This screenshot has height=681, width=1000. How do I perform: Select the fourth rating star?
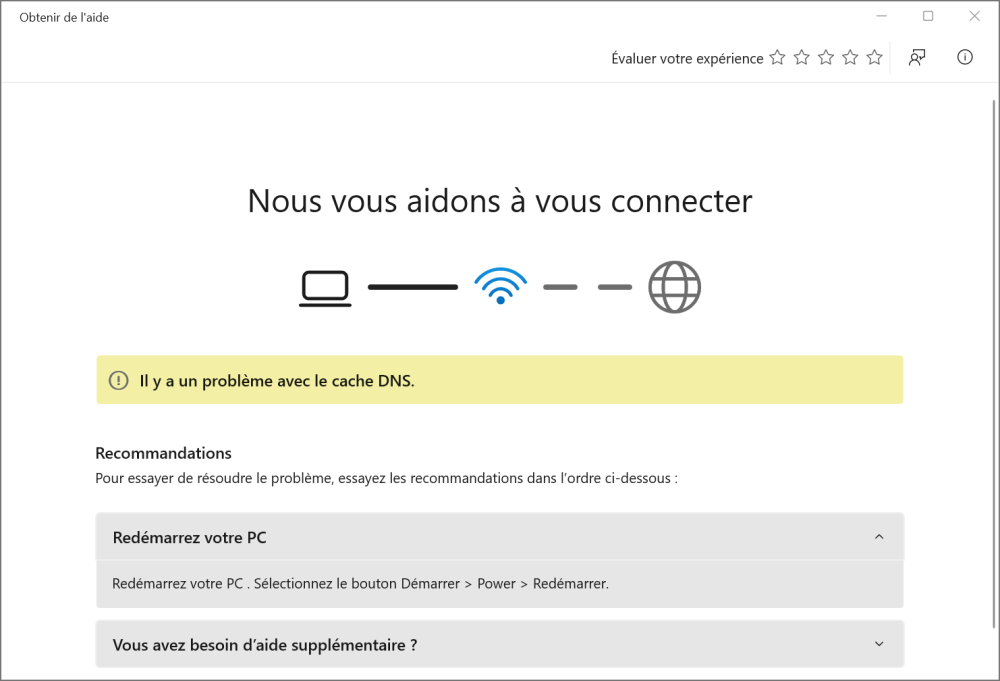pos(850,58)
